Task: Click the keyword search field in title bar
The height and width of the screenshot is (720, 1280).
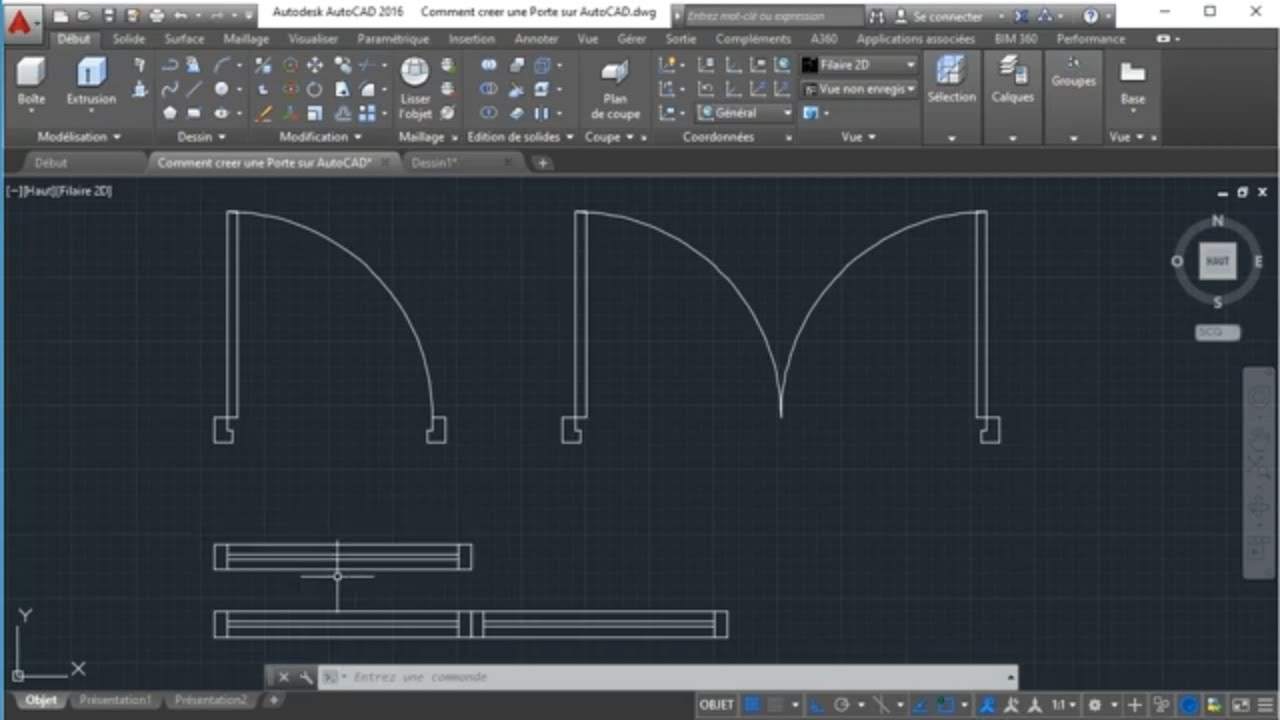Action: click(773, 16)
